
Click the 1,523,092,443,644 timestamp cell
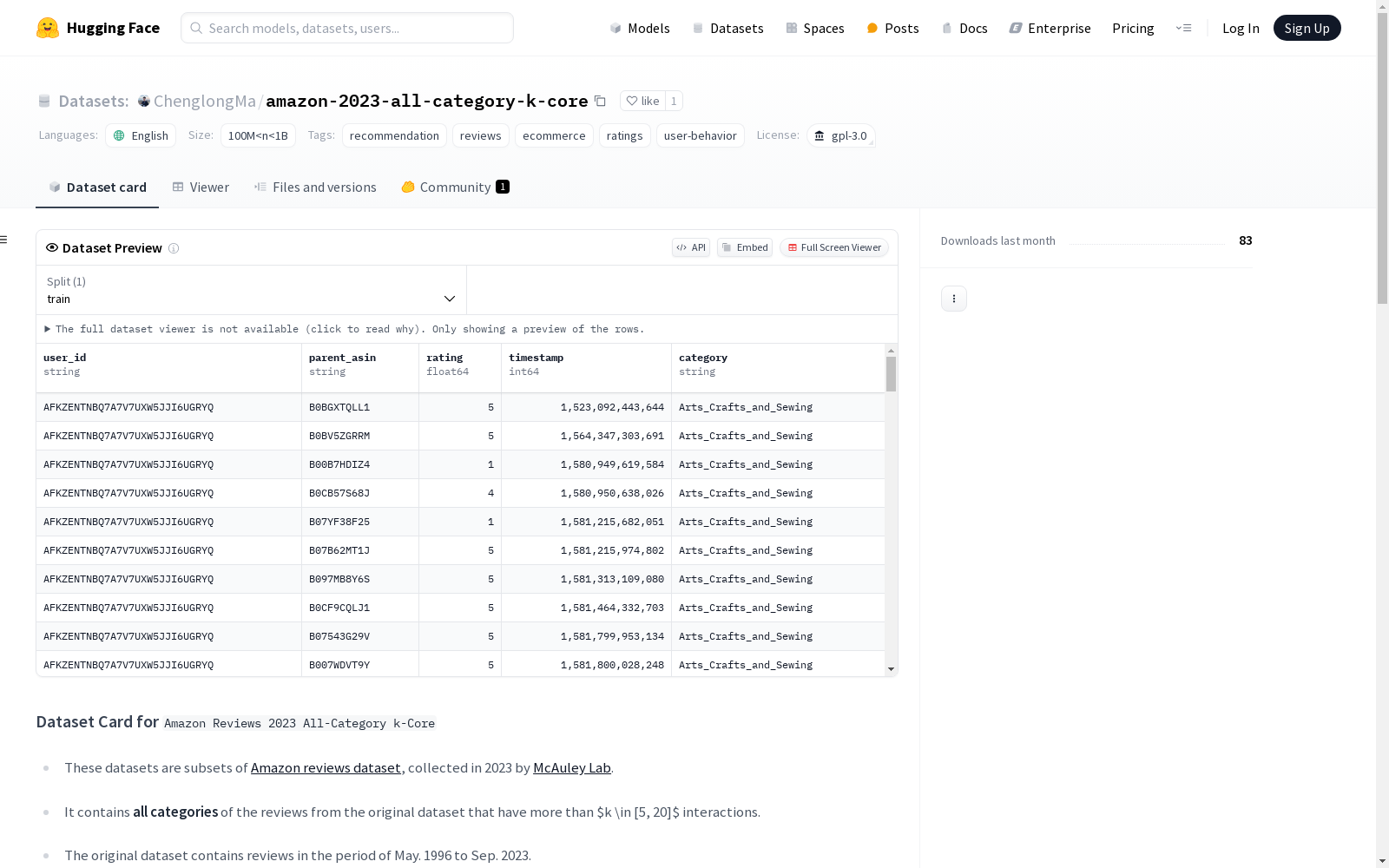pyautogui.click(x=586, y=407)
